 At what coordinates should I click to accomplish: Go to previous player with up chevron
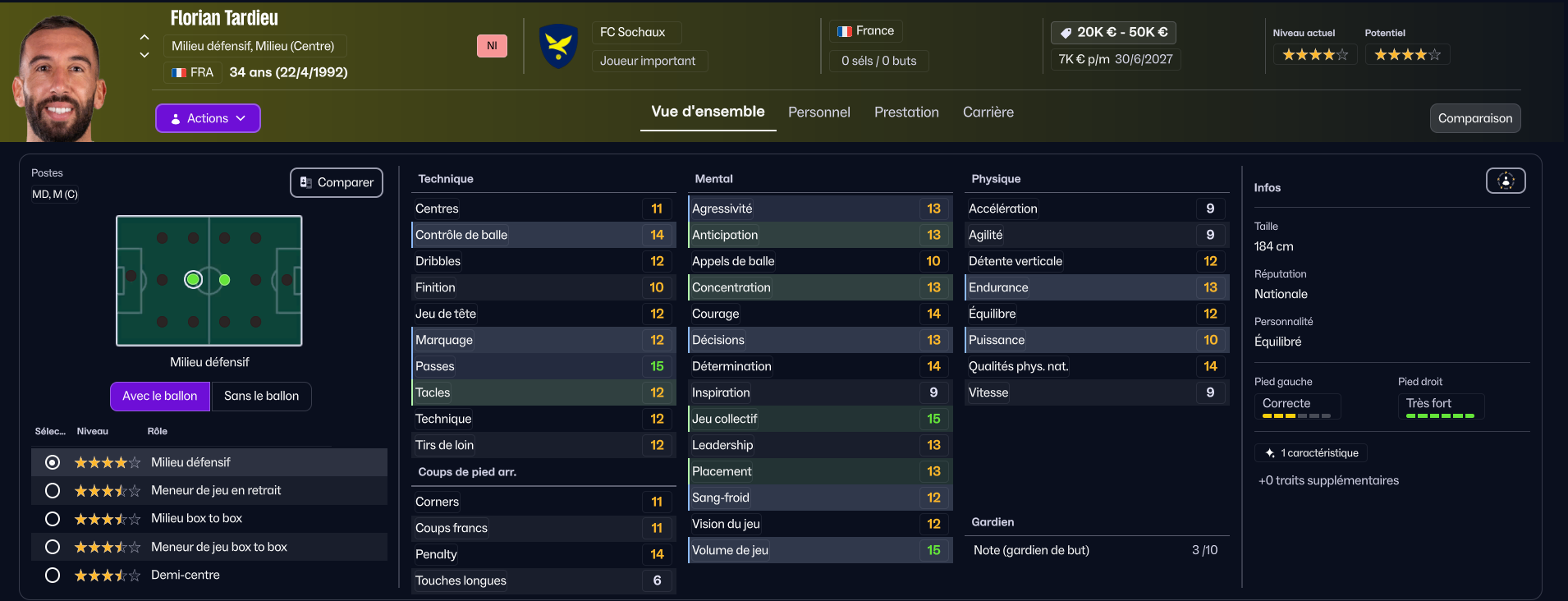tap(144, 37)
